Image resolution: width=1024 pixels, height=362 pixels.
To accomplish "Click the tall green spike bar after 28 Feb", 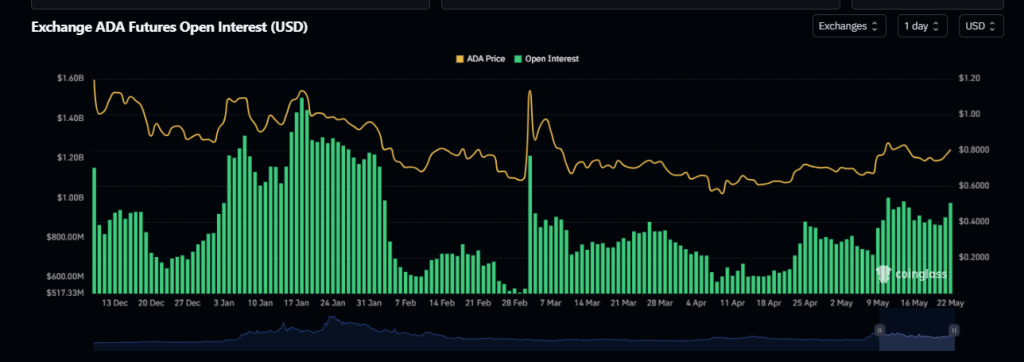I will (530, 224).
